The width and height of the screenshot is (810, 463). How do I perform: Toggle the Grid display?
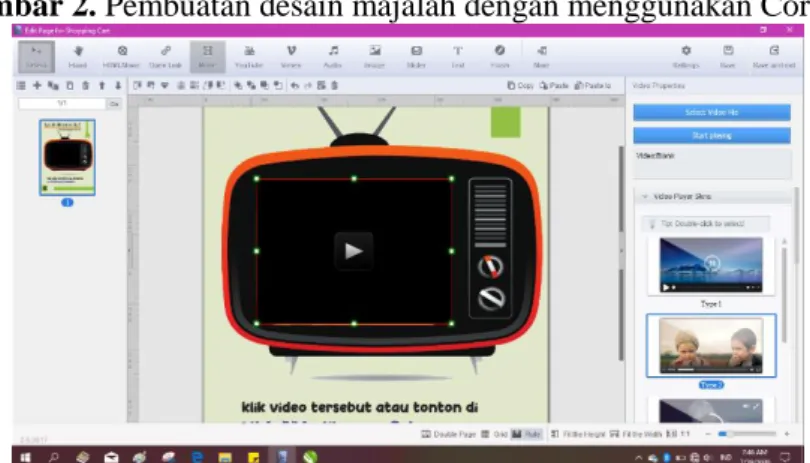pos(495,434)
